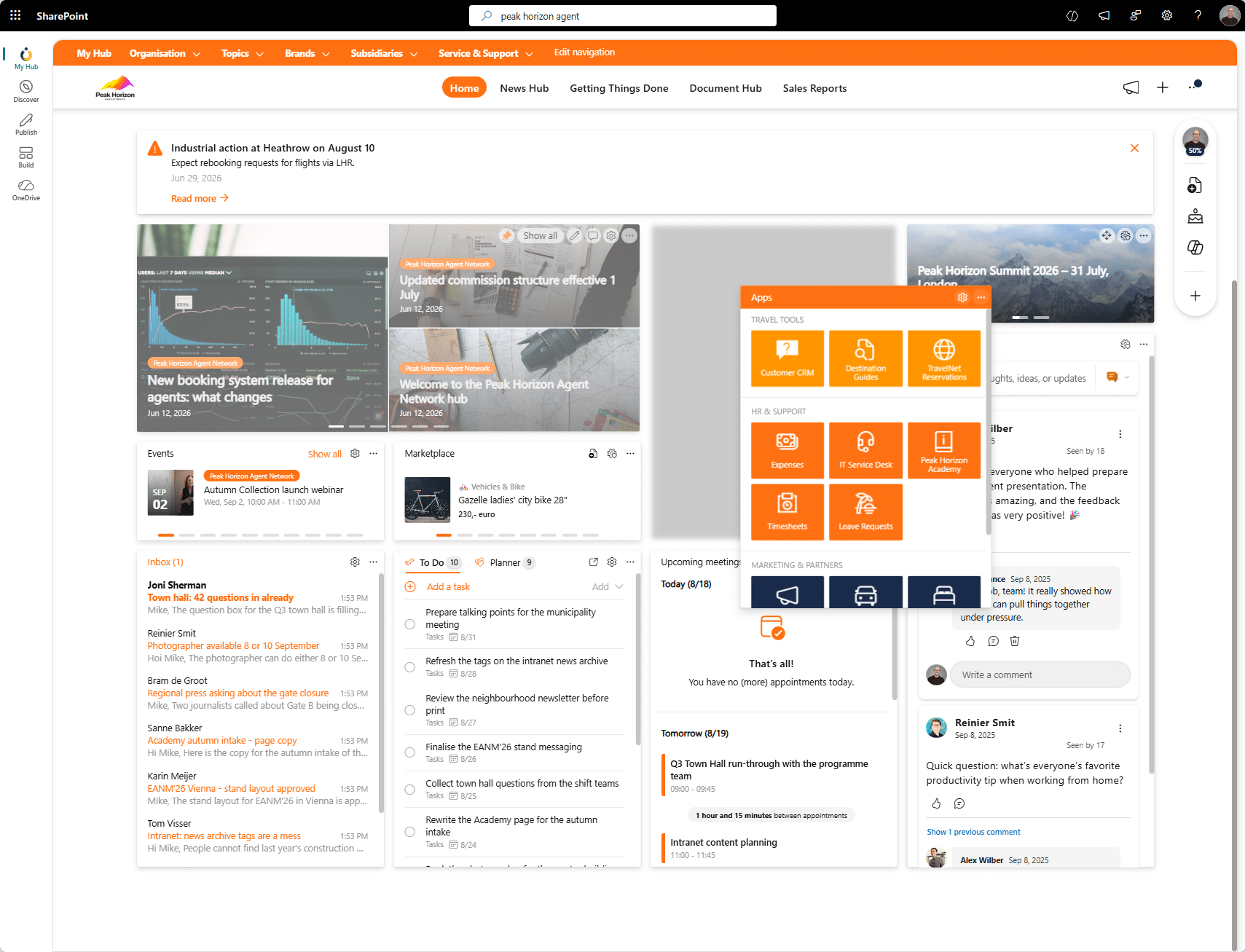Click first Events carousel indicator

tap(166, 535)
